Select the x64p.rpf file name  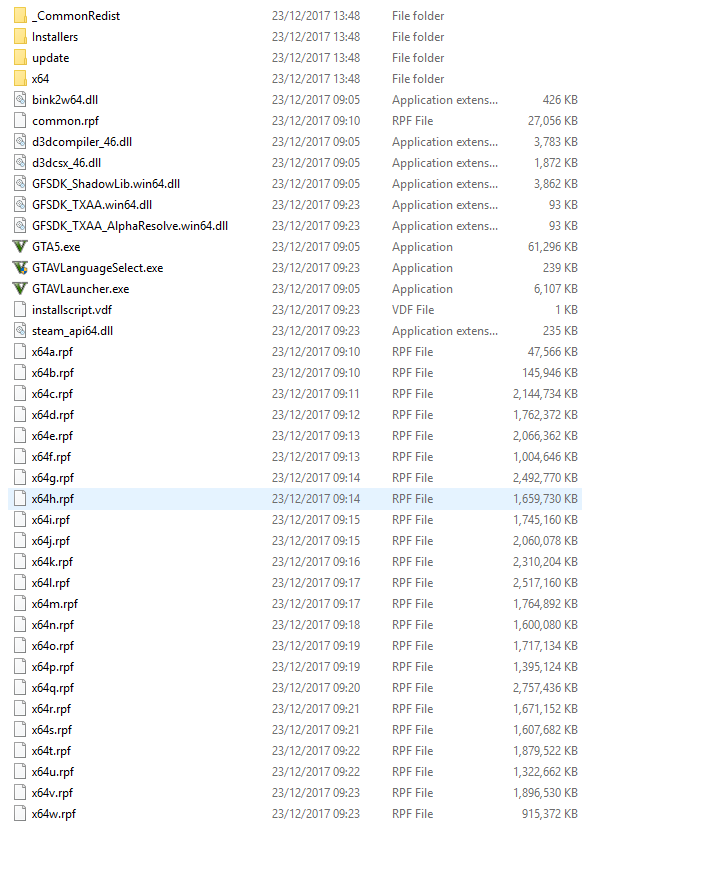[x=53, y=667]
